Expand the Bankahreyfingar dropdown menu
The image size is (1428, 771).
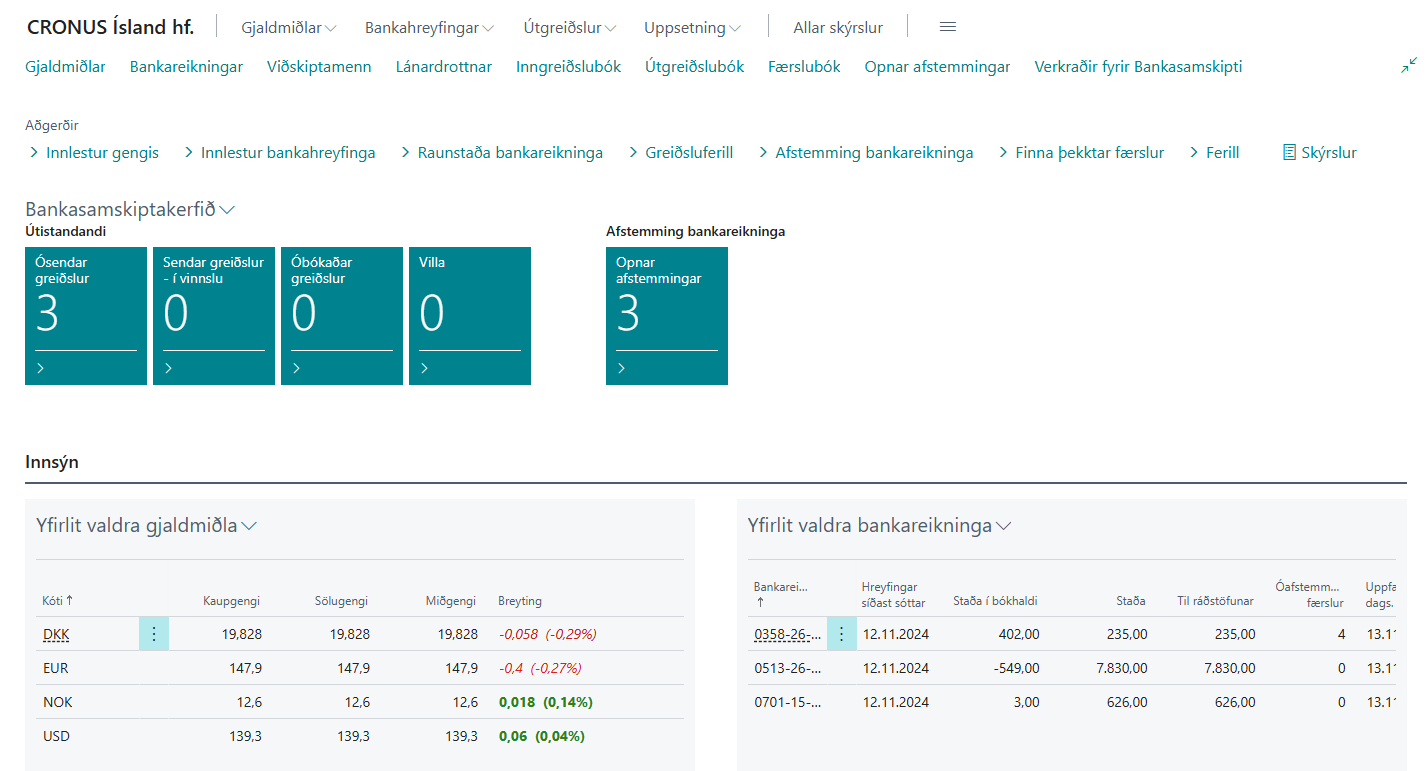click(429, 28)
